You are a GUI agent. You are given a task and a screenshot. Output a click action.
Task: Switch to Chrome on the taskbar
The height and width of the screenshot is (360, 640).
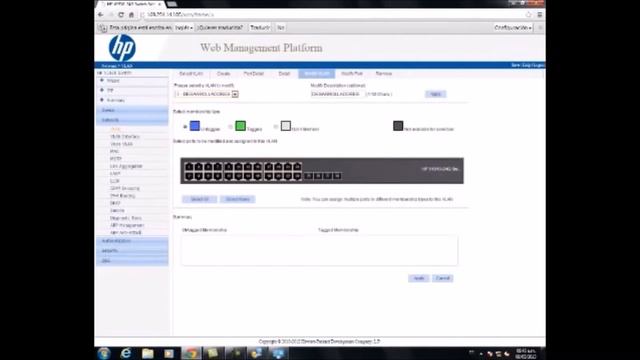pos(191,353)
